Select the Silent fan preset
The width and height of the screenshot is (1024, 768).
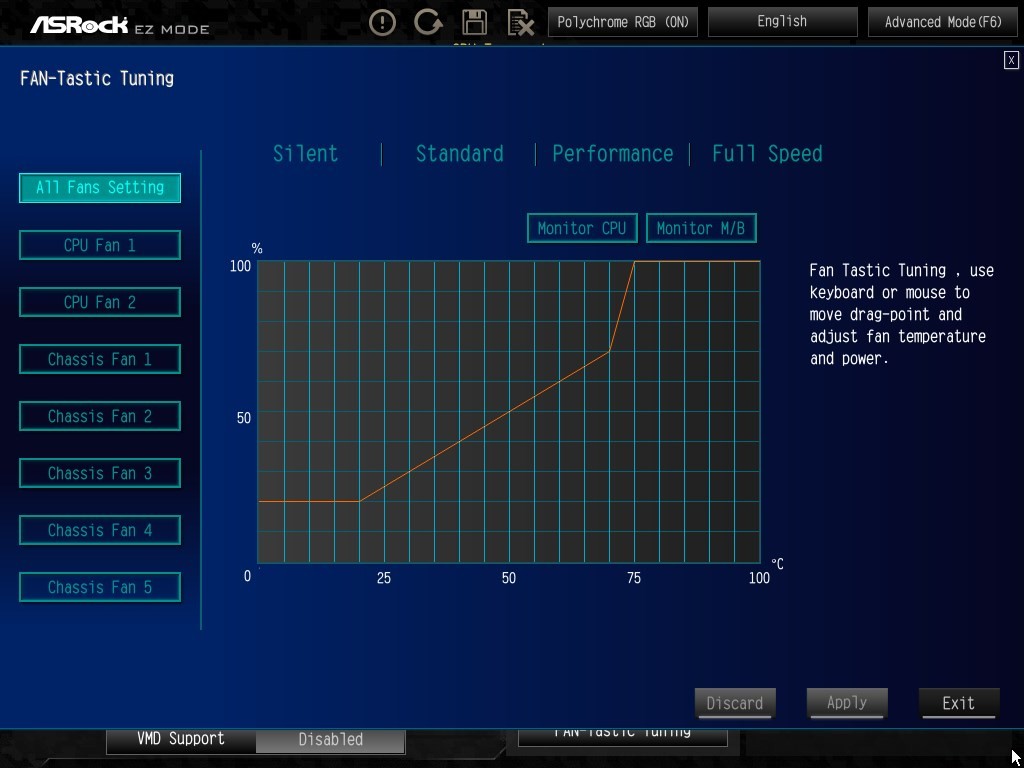pyautogui.click(x=306, y=153)
